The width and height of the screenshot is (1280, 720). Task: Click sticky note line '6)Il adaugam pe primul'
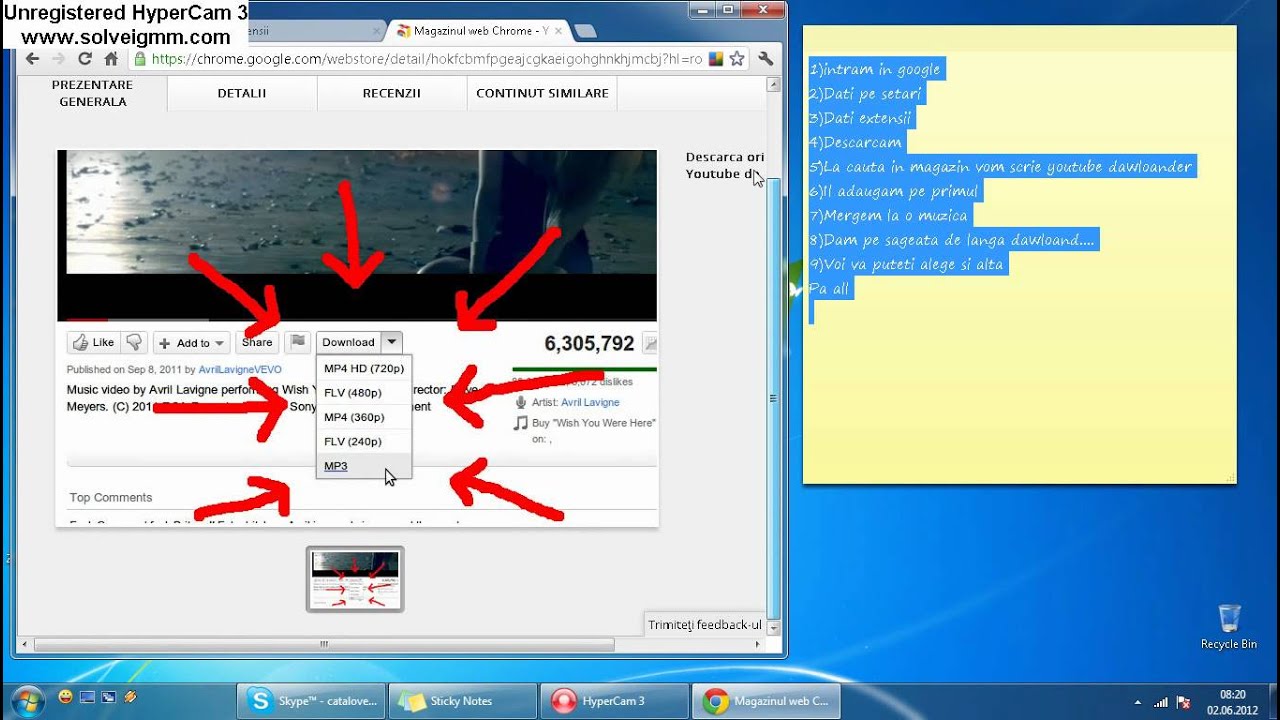894,191
